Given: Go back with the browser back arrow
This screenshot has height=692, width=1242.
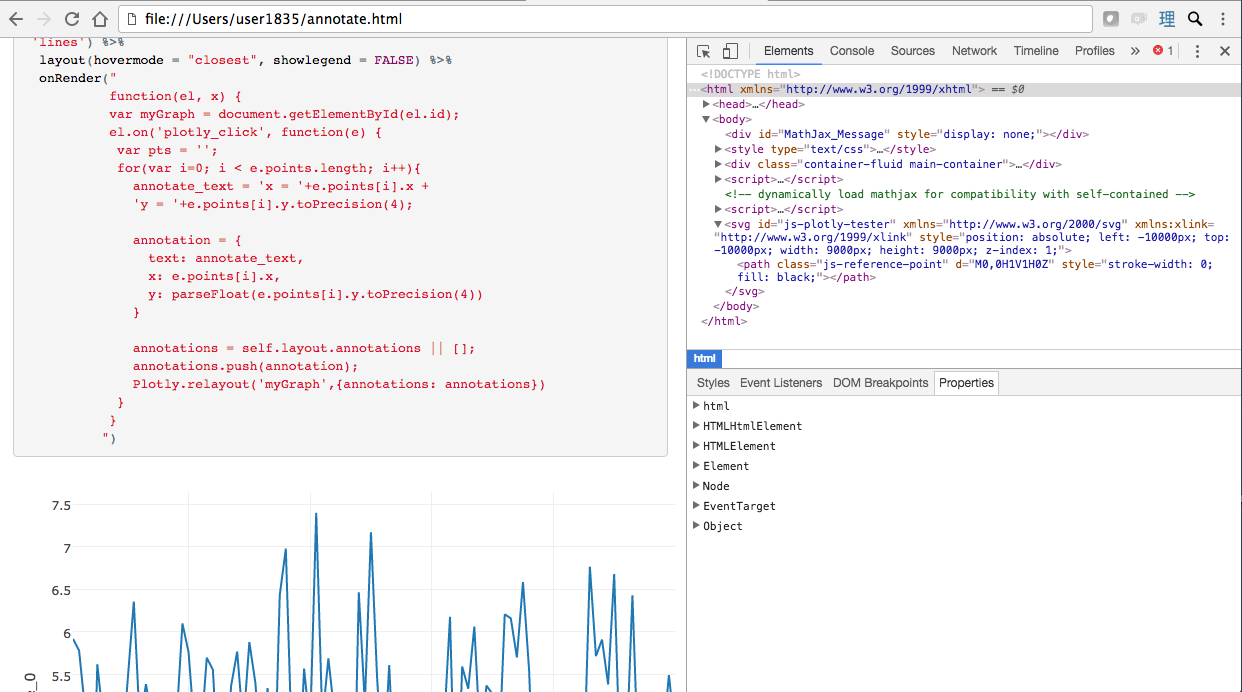Looking at the screenshot, I should (17, 19).
